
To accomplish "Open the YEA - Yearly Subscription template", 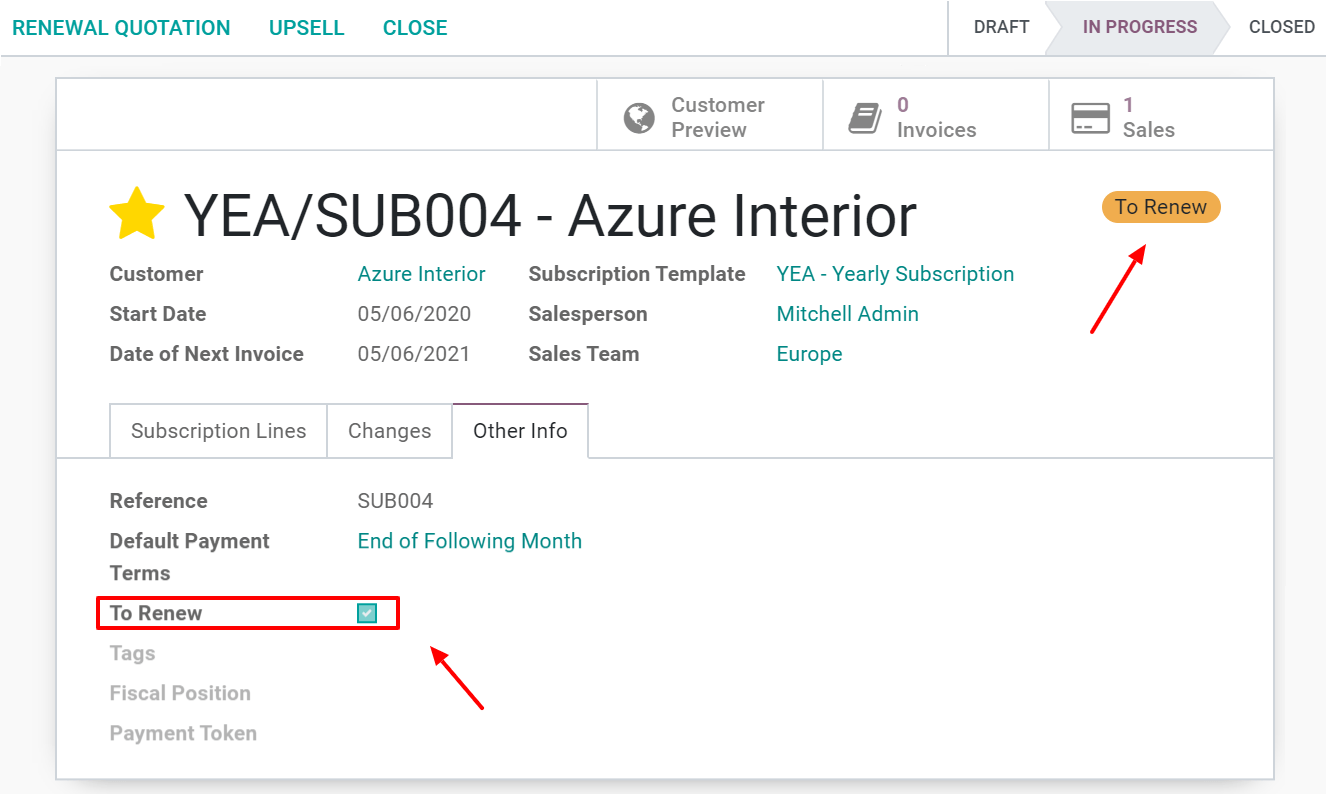I will [x=895, y=273].
